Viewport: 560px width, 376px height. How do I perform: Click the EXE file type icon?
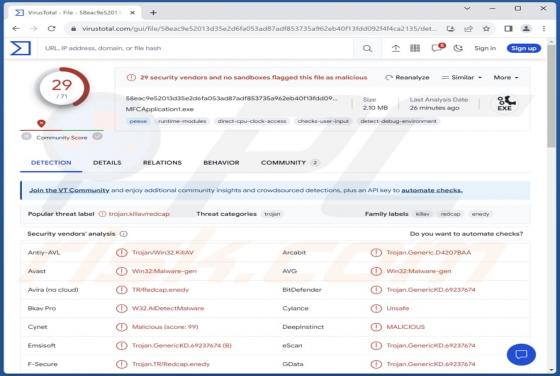[x=505, y=103]
